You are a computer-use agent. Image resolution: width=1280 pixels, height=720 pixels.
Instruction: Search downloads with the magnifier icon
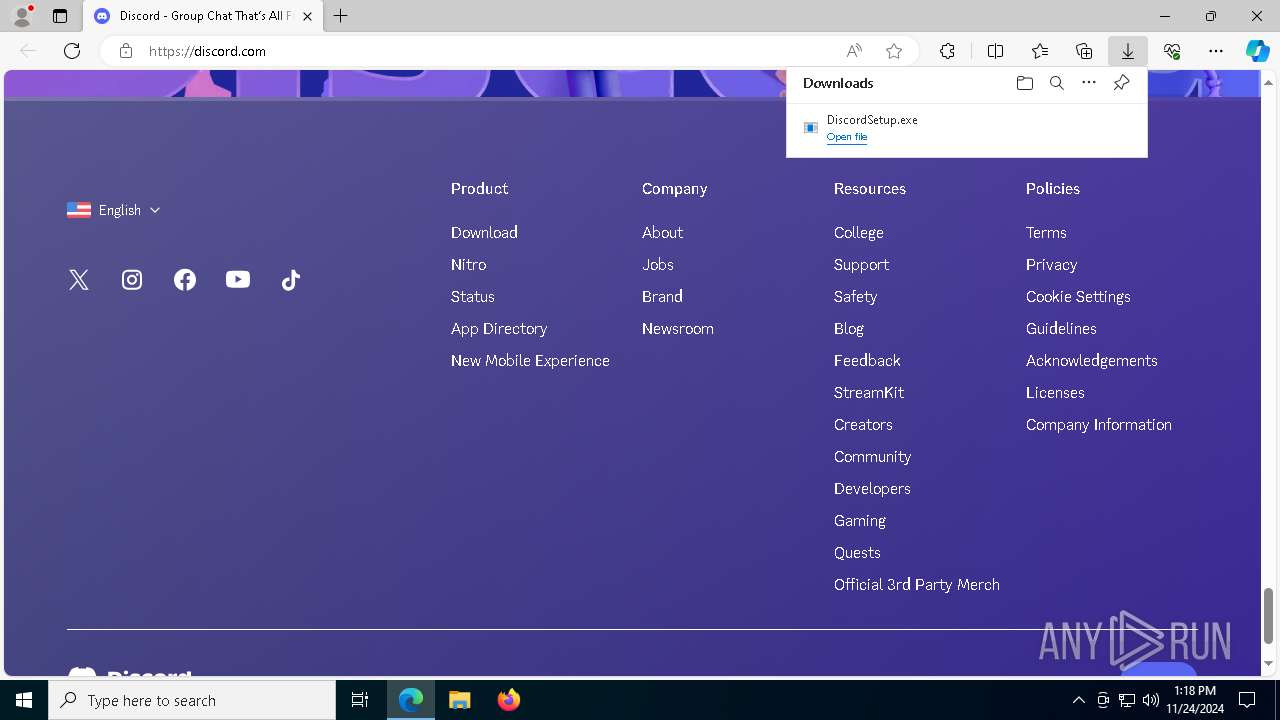click(1056, 83)
